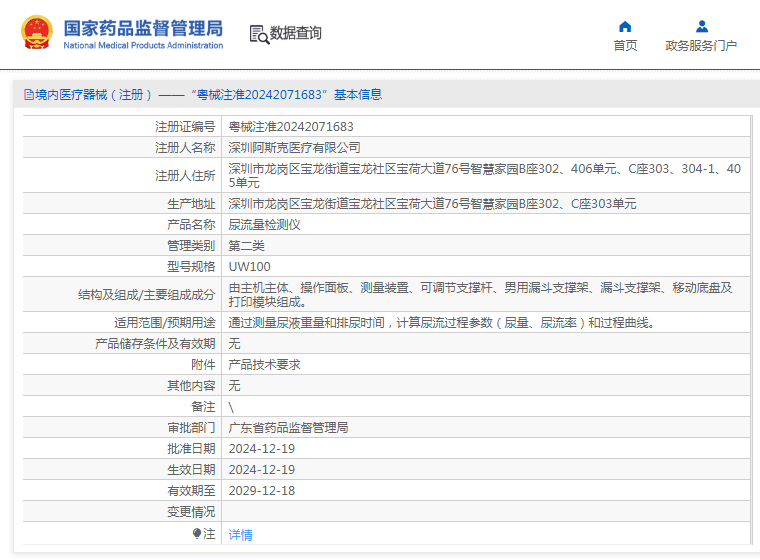Viewport: 760px width, 560px height.
Task: Select the 附件 label
Action: [203, 365]
